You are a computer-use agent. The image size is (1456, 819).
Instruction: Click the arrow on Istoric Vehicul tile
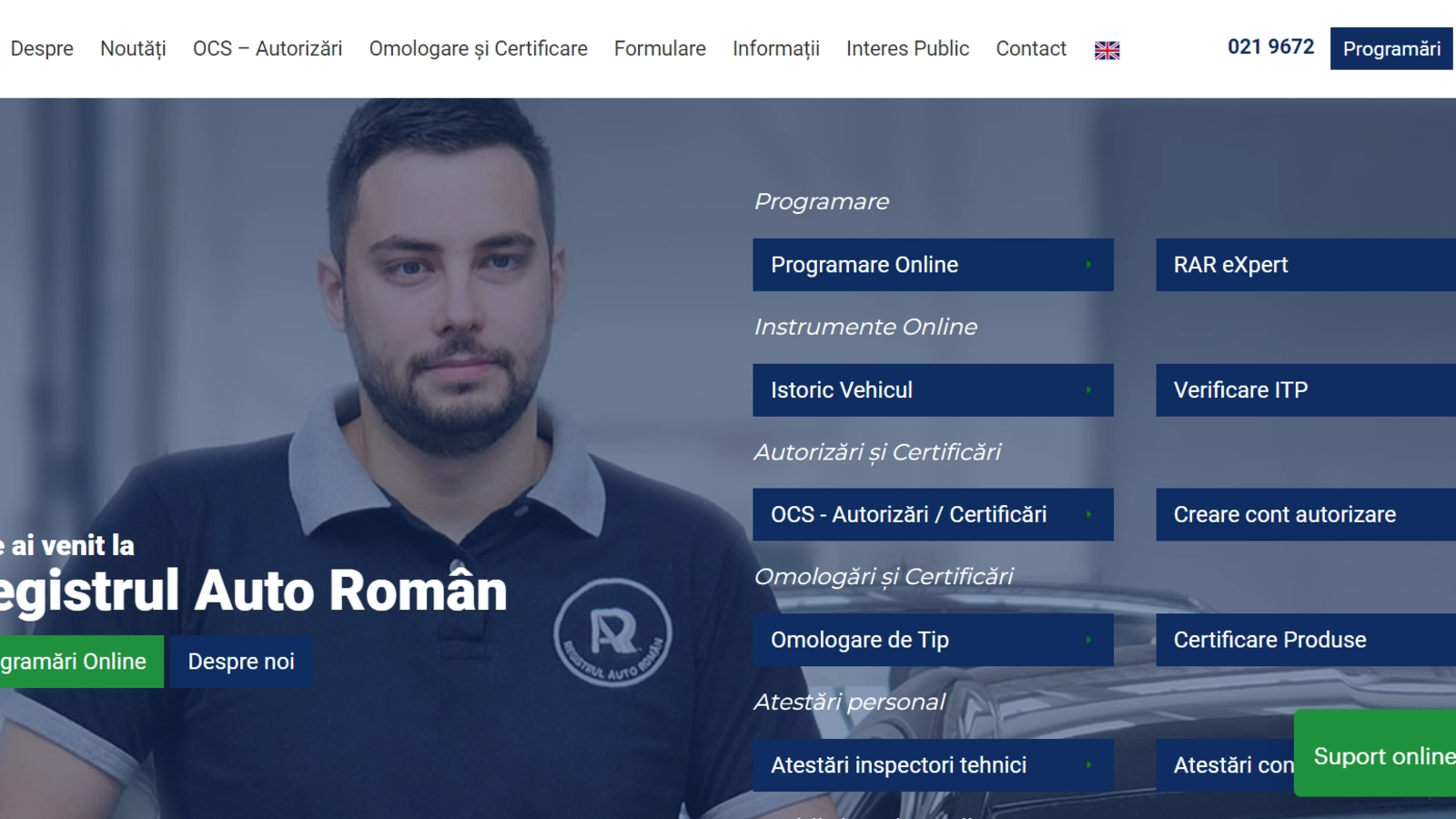[1088, 390]
